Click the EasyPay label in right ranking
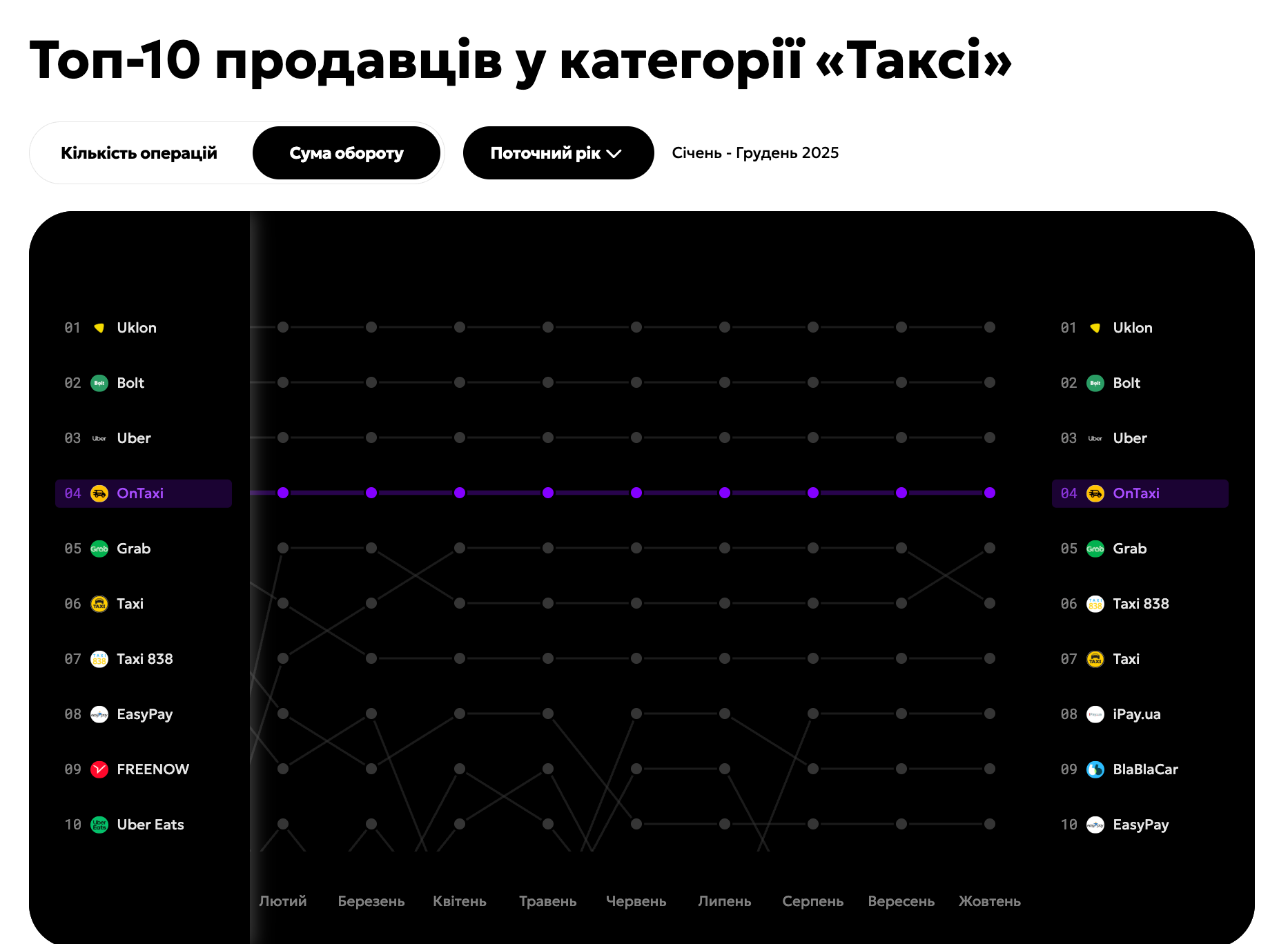The height and width of the screenshot is (944, 1288). pyautogui.click(x=1140, y=825)
